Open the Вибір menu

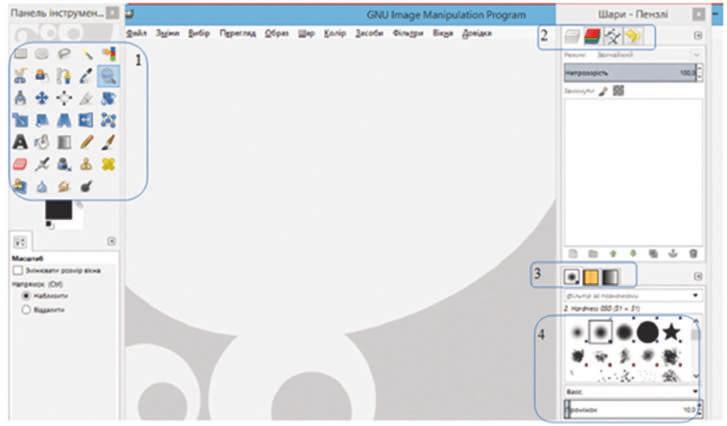click(x=199, y=33)
